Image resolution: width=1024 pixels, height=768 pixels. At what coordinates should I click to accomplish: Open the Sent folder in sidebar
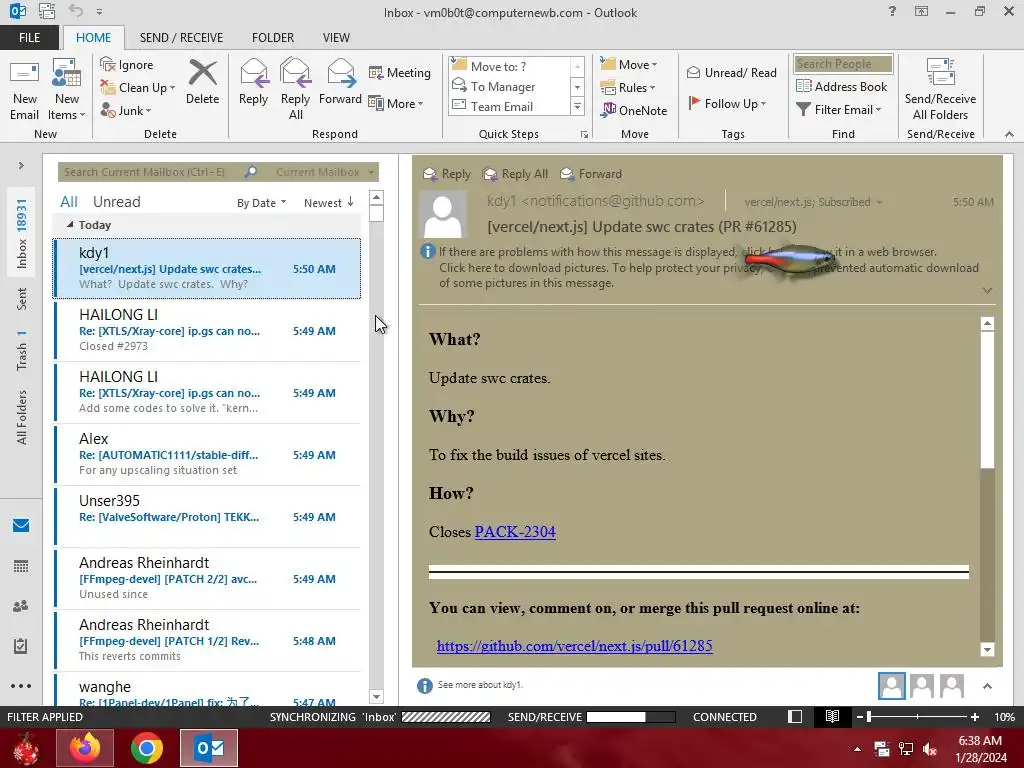22,298
